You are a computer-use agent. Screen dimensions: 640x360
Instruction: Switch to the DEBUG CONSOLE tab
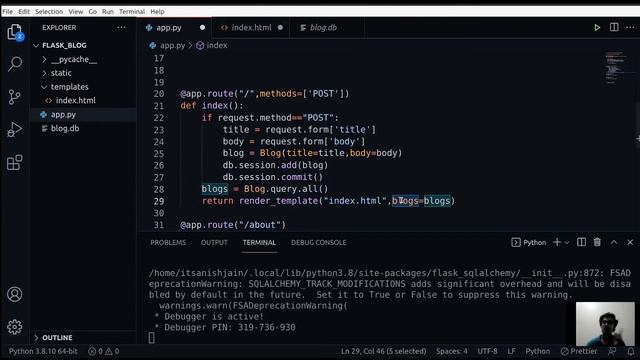tap(318, 242)
